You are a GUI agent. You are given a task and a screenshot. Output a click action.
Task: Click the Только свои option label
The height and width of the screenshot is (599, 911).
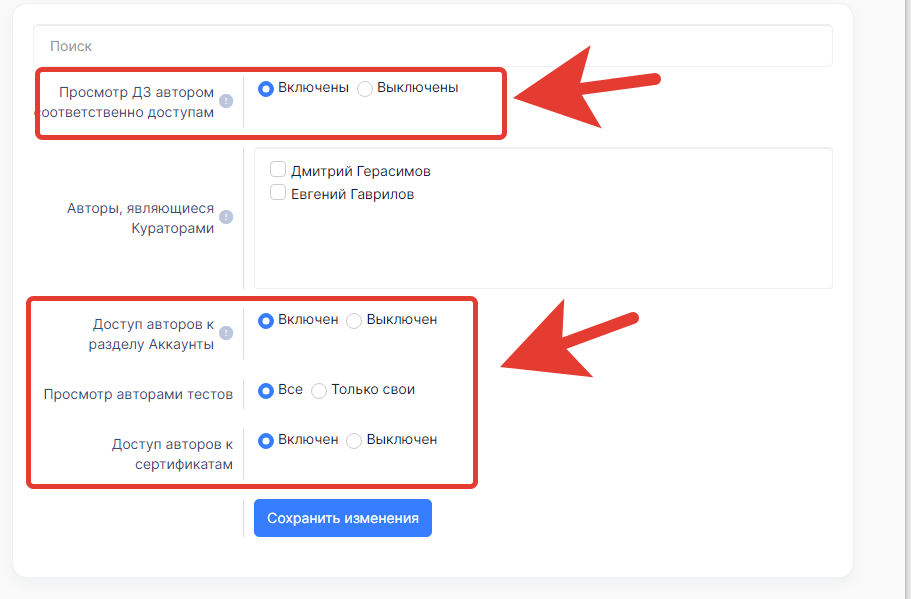373,389
